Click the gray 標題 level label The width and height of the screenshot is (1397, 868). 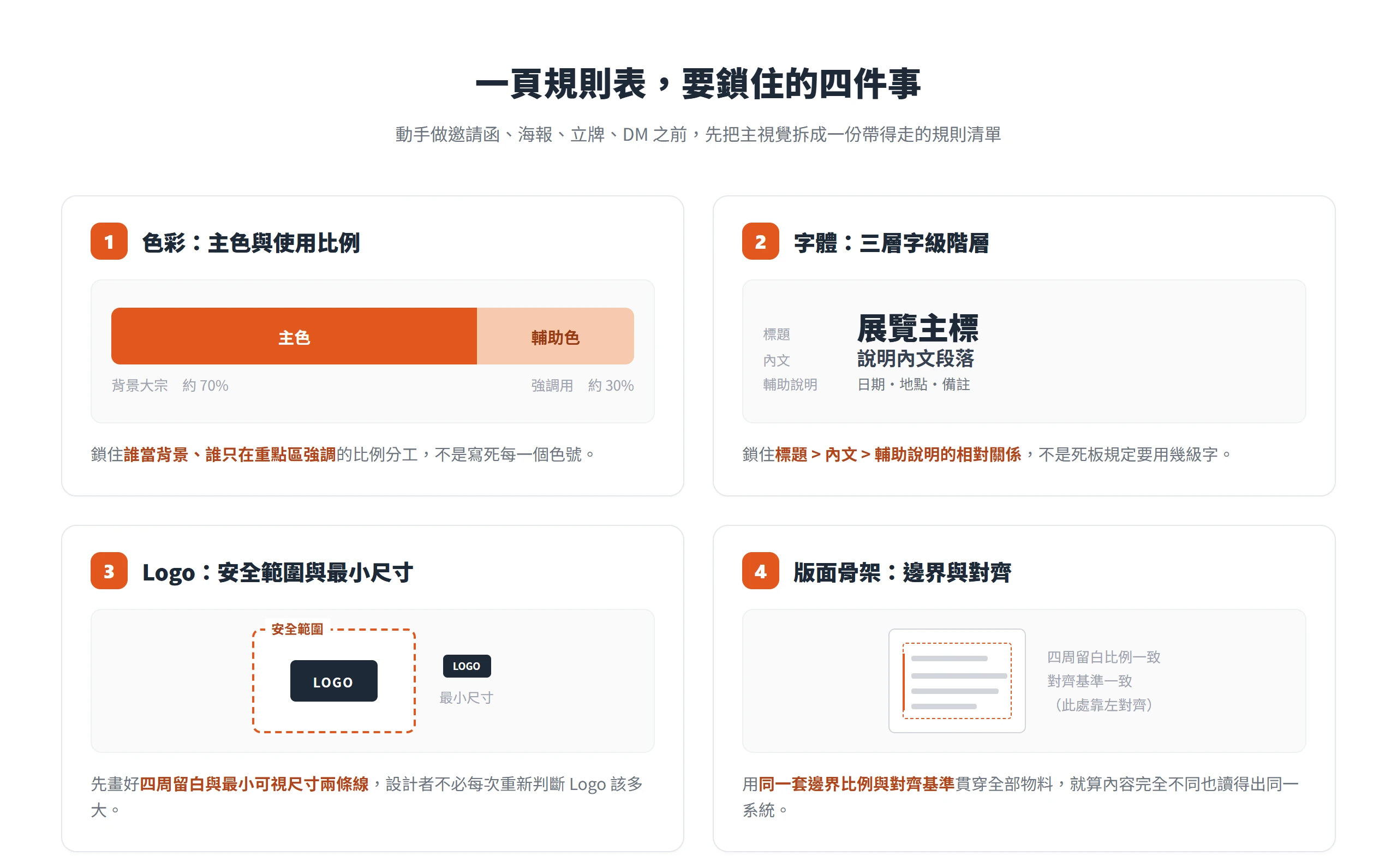[x=777, y=334]
